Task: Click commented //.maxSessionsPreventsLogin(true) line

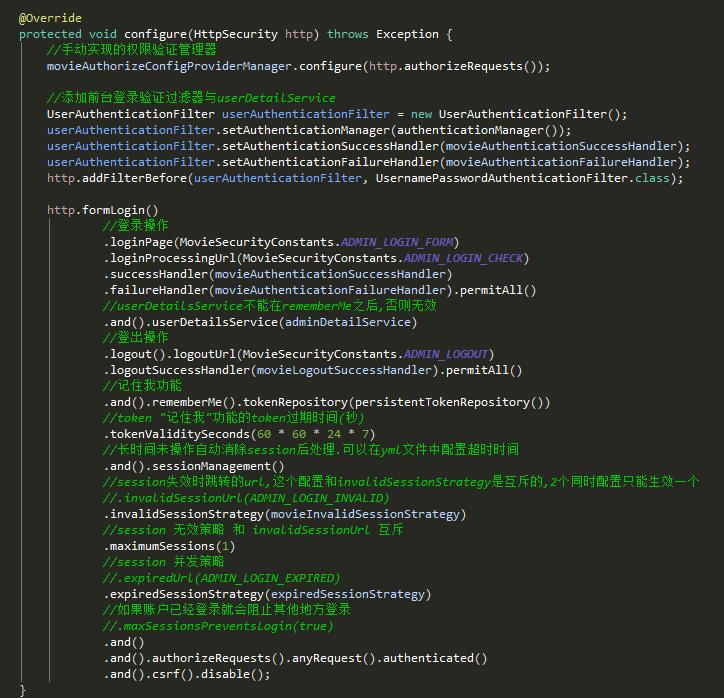Action: coord(217,626)
